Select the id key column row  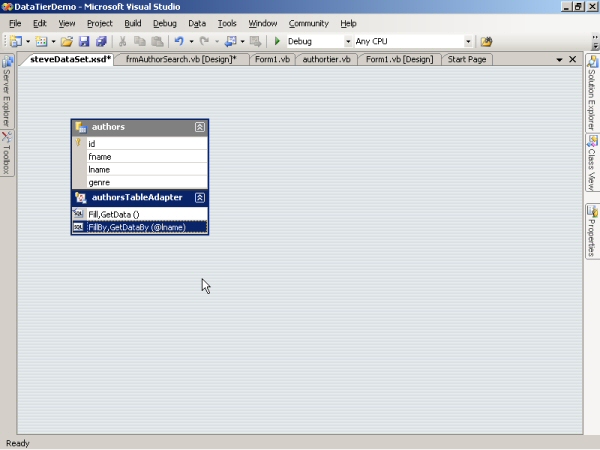pos(140,144)
